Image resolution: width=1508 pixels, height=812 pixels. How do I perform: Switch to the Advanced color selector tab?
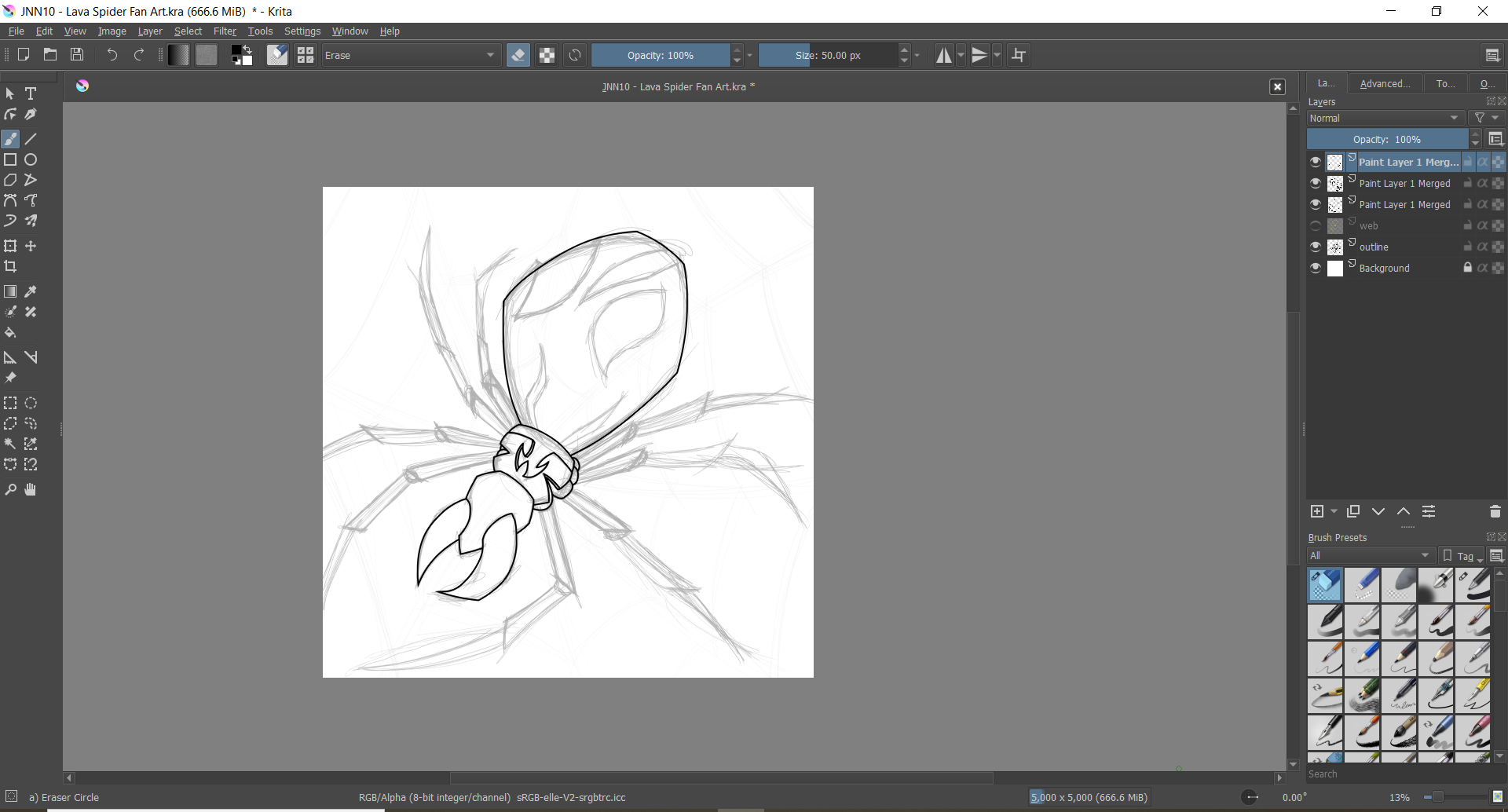[x=1385, y=83]
